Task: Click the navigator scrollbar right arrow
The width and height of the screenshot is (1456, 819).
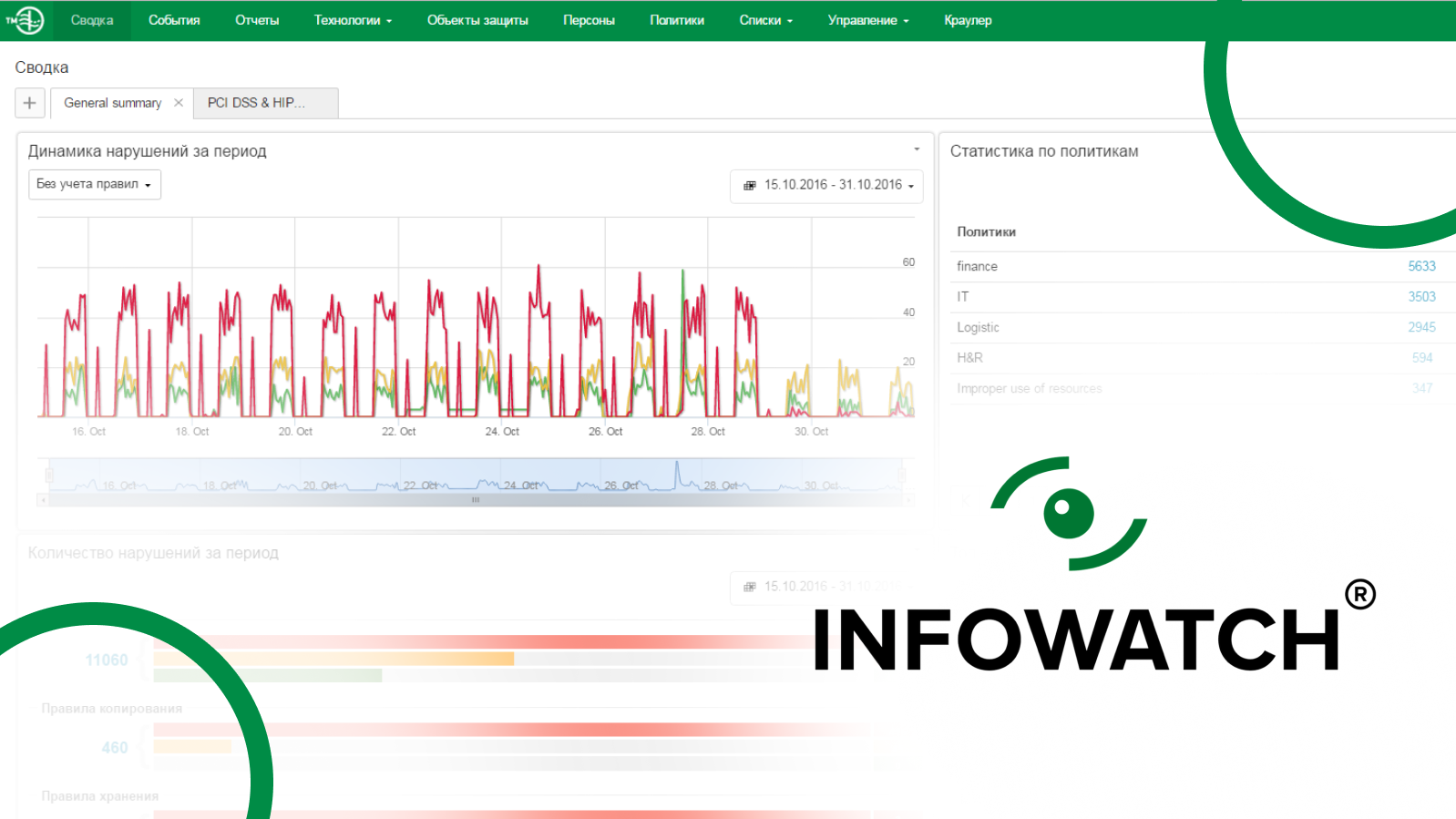Action: click(908, 499)
